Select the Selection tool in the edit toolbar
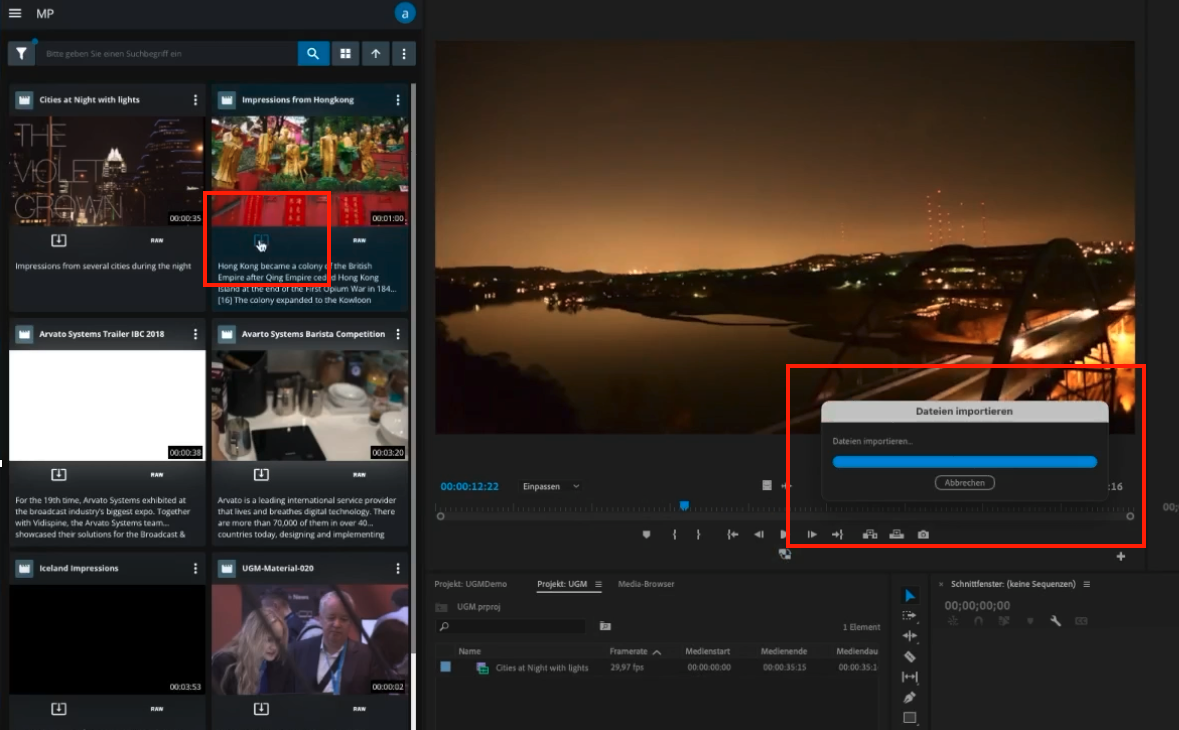 point(909,595)
